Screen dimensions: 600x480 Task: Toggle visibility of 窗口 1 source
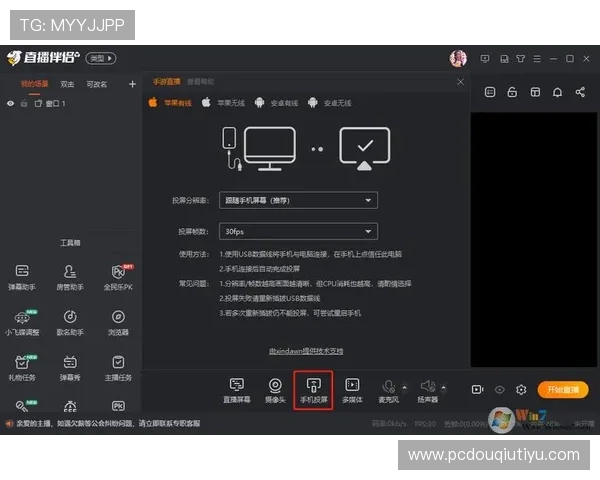(10, 103)
